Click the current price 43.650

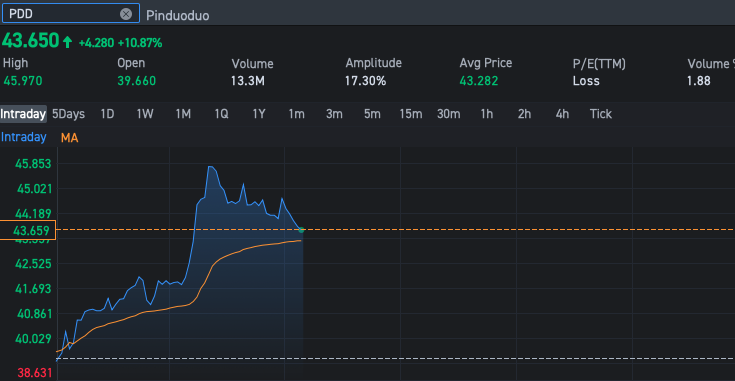30,41
